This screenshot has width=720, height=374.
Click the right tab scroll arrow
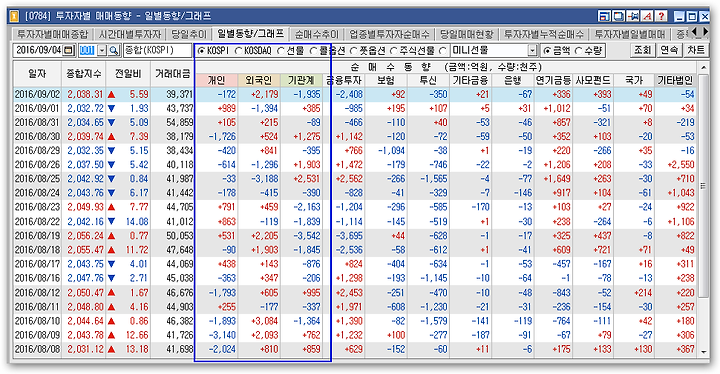tap(706, 32)
